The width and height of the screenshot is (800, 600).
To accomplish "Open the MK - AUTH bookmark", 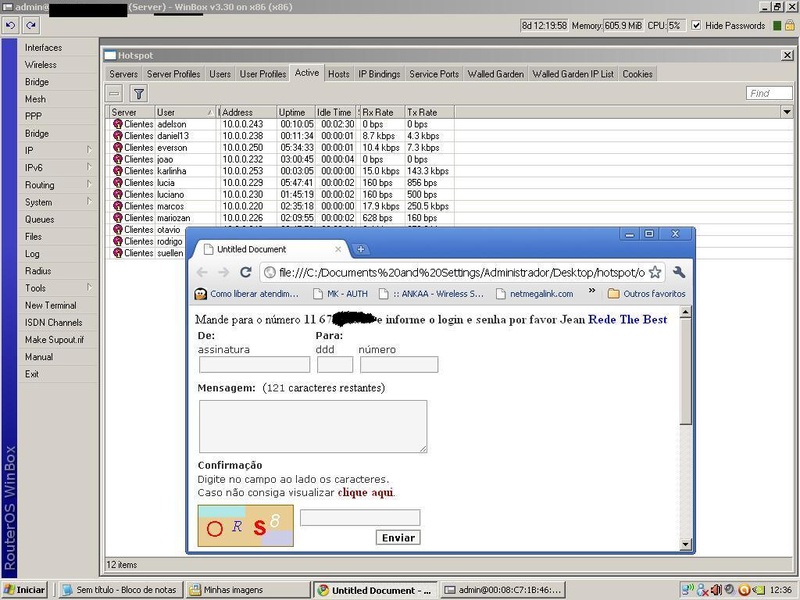I will point(341,294).
